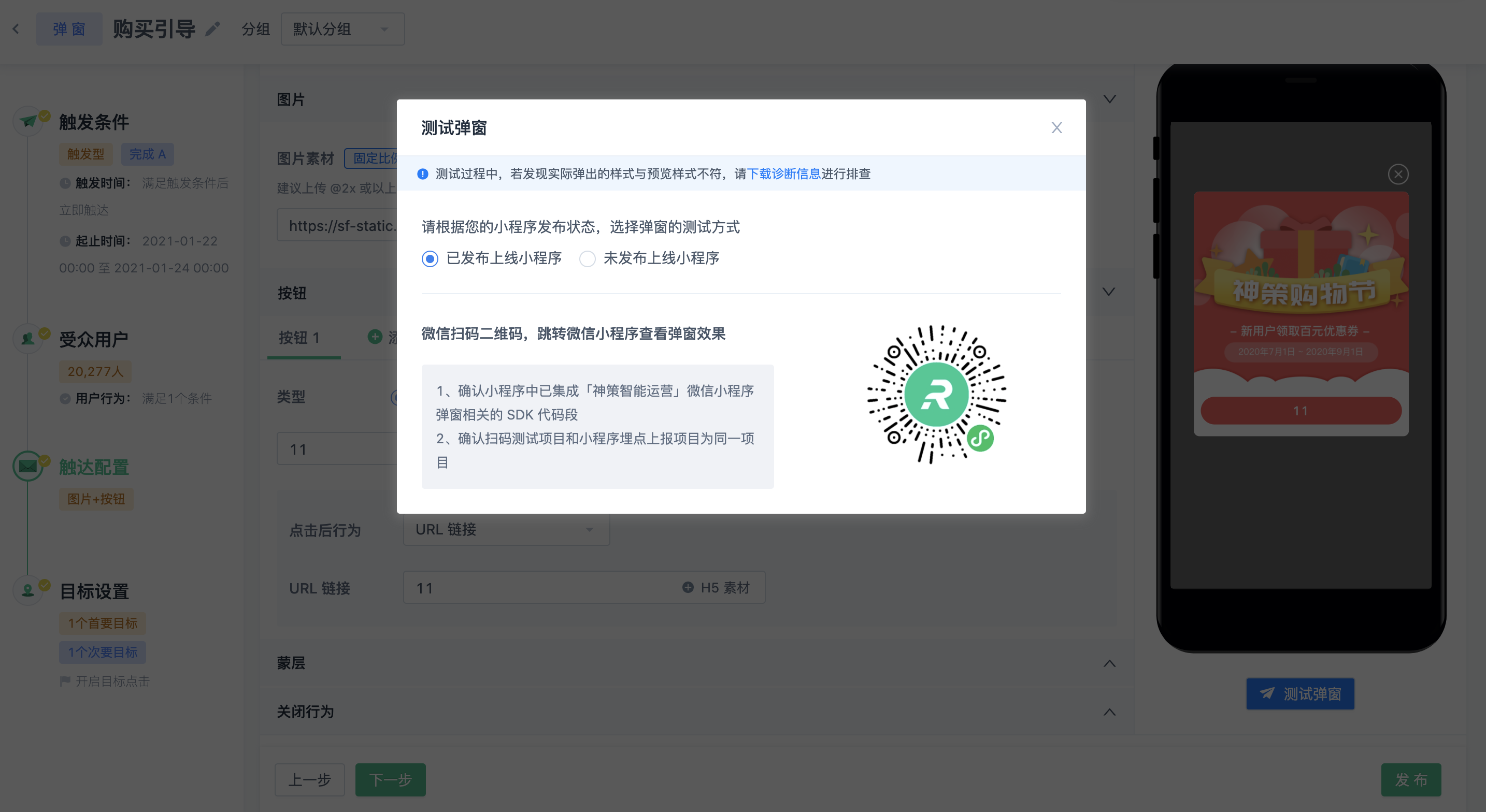Screen dimensions: 1486x812
Task: Click the 弹窗 tab label
Action: 69,29
